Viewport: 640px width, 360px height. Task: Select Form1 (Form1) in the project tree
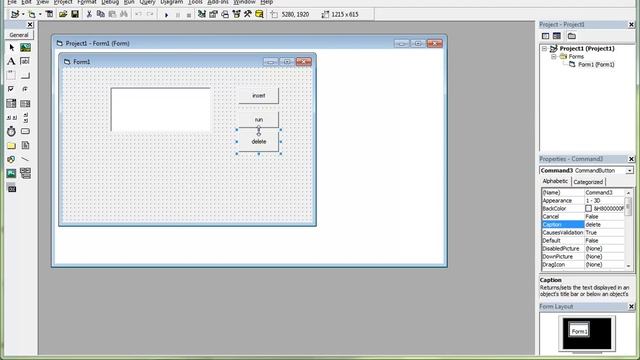(596, 64)
